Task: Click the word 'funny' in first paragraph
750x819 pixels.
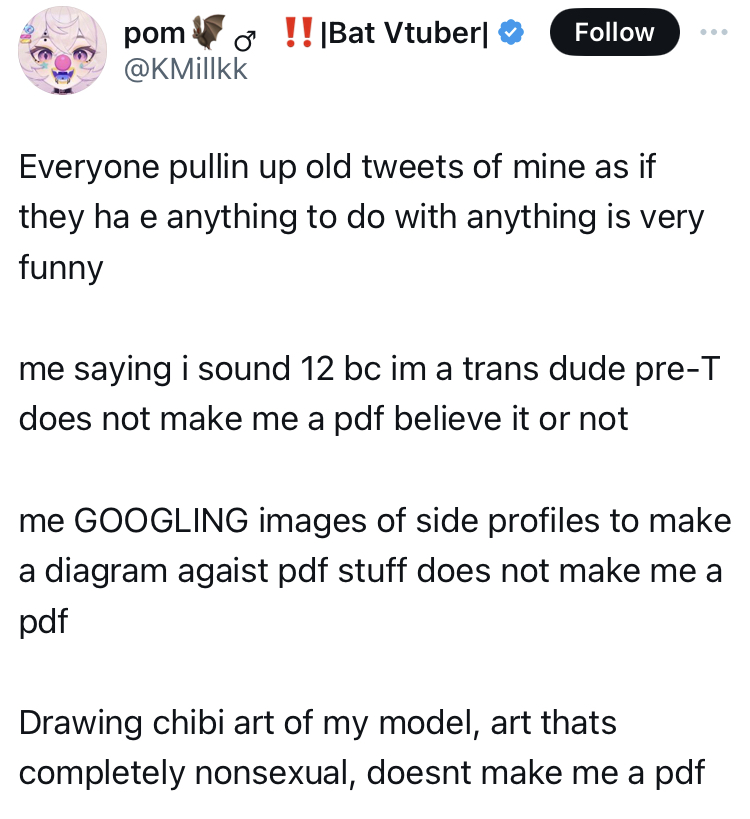Action: [61, 268]
